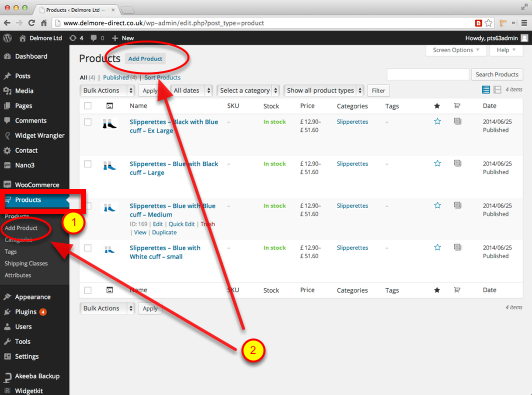Image resolution: width=532 pixels, height=395 pixels.
Task: Reload the page with browser refresh icon
Action: click(x=31, y=23)
